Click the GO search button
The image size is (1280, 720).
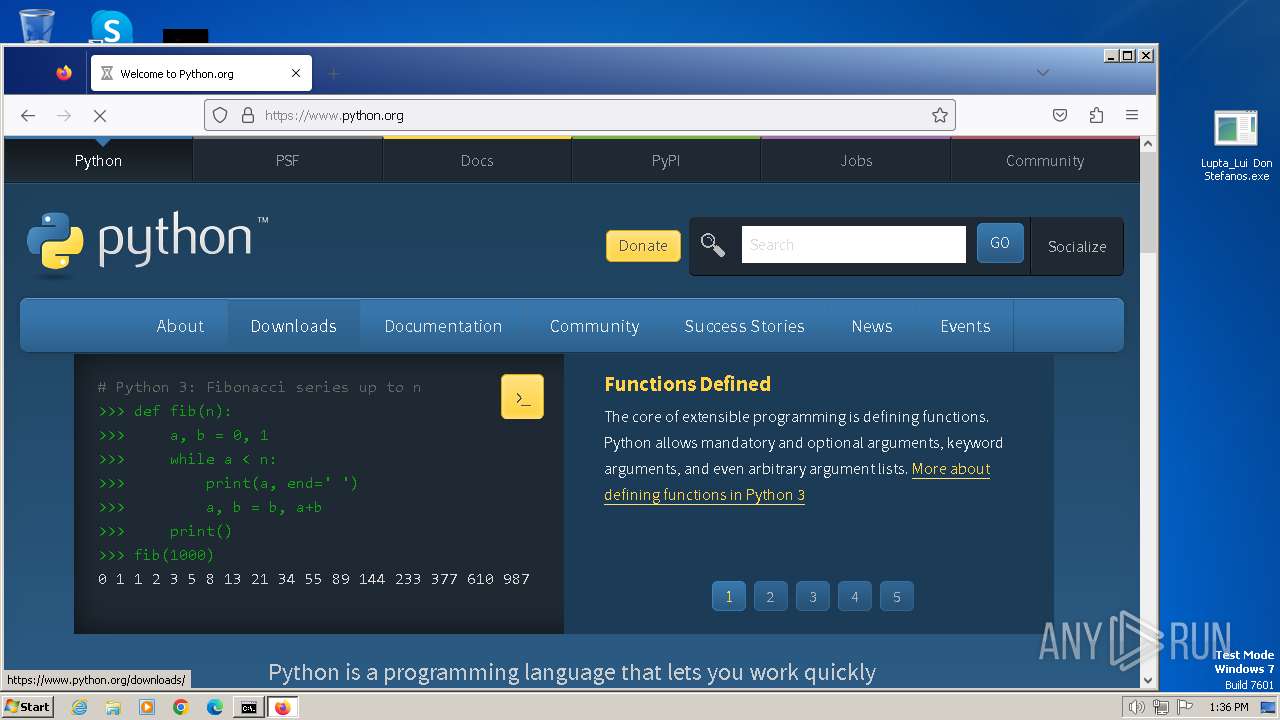(x=1000, y=243)
